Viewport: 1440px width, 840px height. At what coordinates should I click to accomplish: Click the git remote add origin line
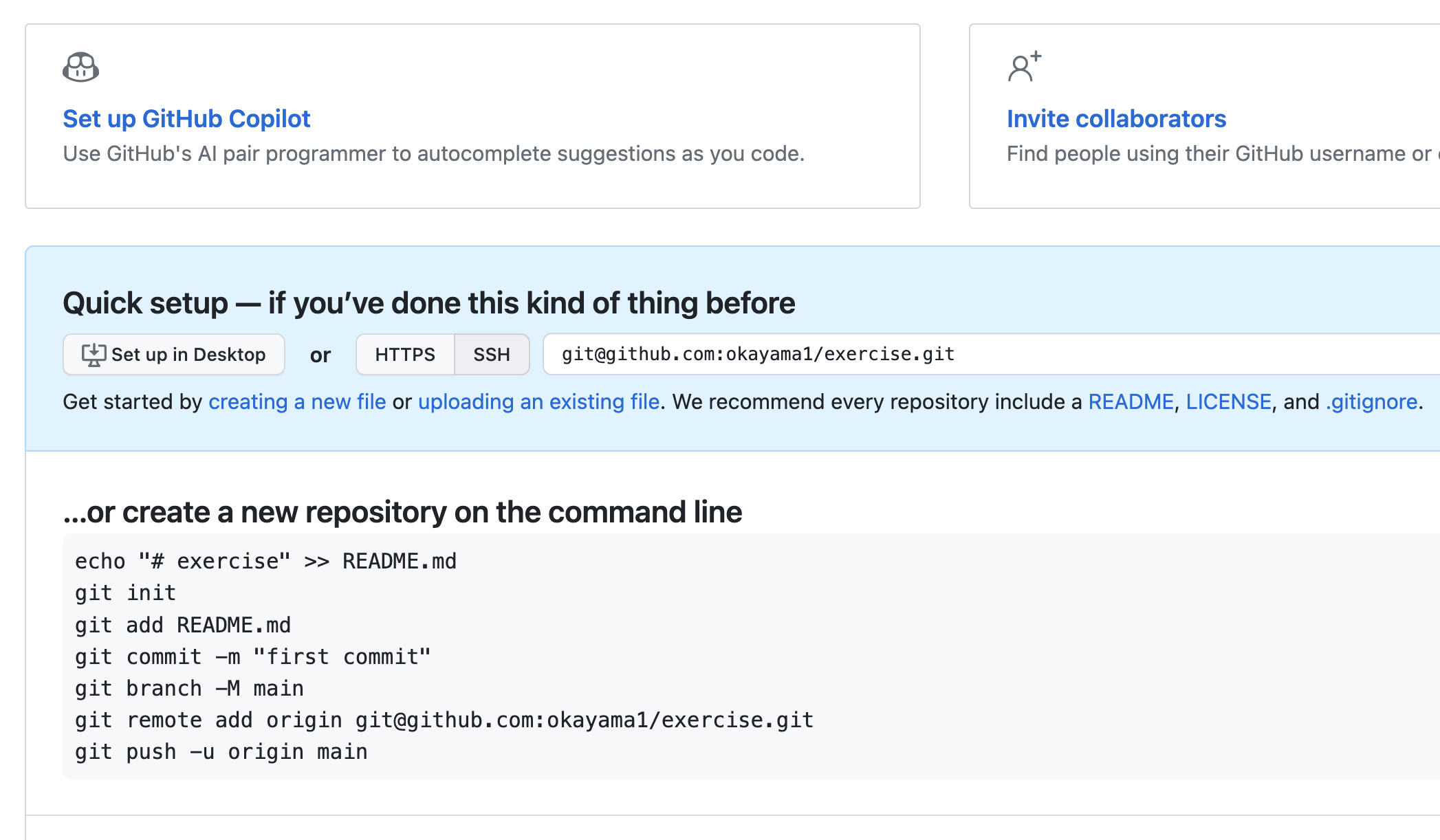click(444, 720)
